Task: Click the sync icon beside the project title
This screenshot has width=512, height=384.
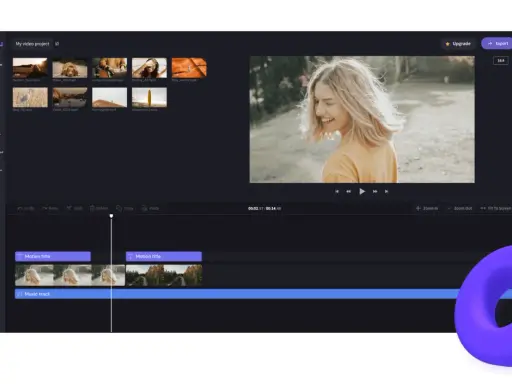Action: tap(57, 44)
